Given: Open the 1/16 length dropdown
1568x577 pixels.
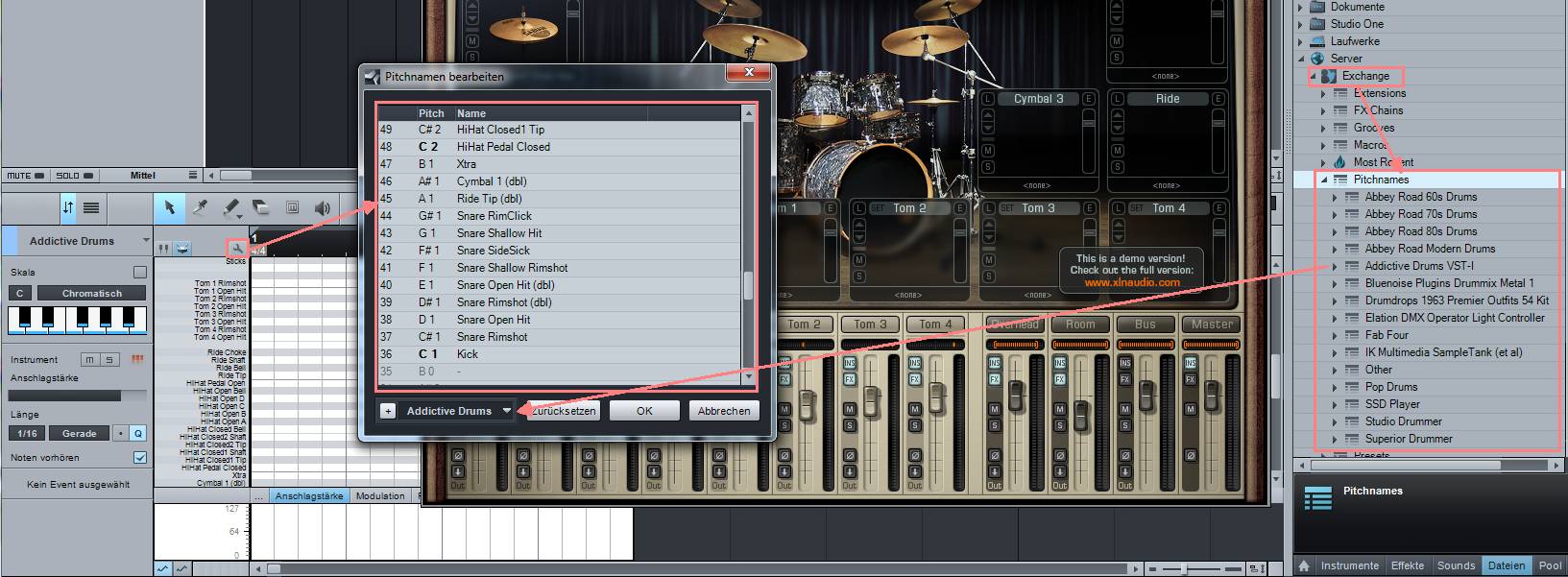Looking at the screenshot, I should [27, 433].
